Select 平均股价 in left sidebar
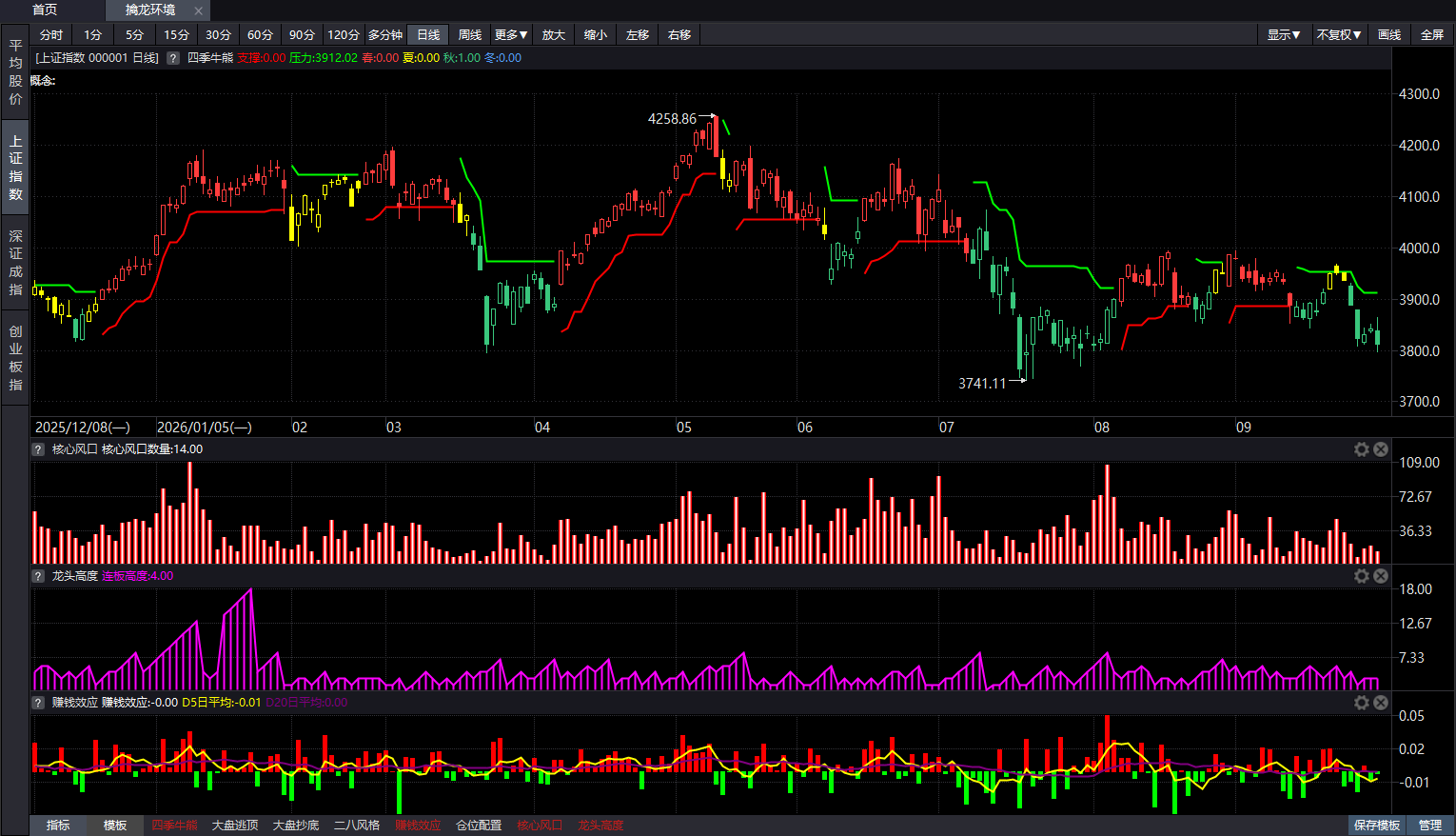Viewport: 1456px width, 836px height. point(15,71)
